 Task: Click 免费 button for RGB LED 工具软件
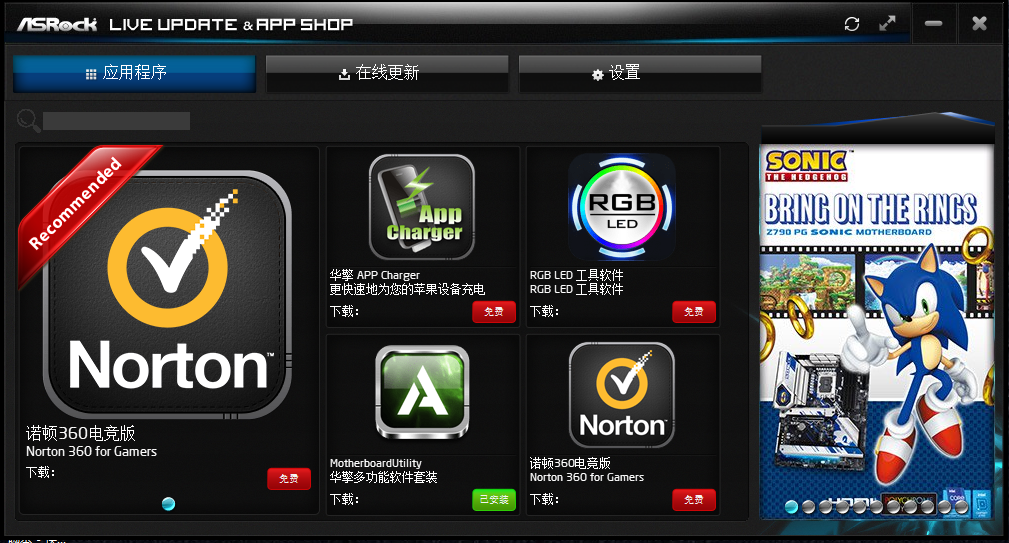(694, 312)
